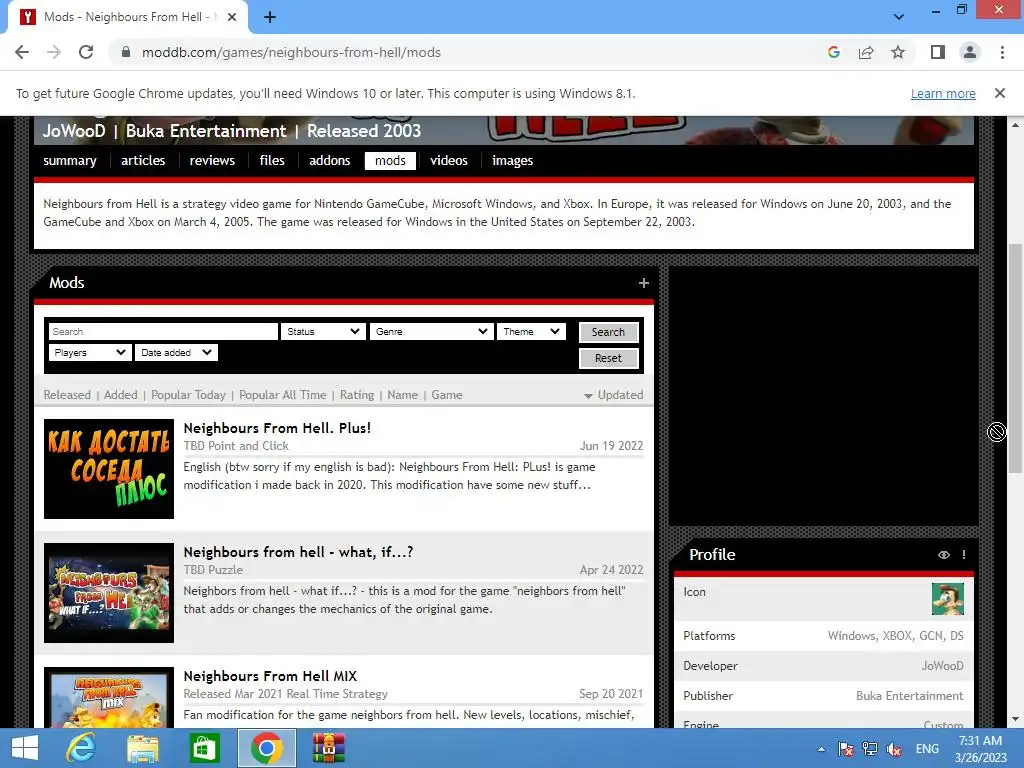Share this page via share icon
1024x768 pixels.
866,52
